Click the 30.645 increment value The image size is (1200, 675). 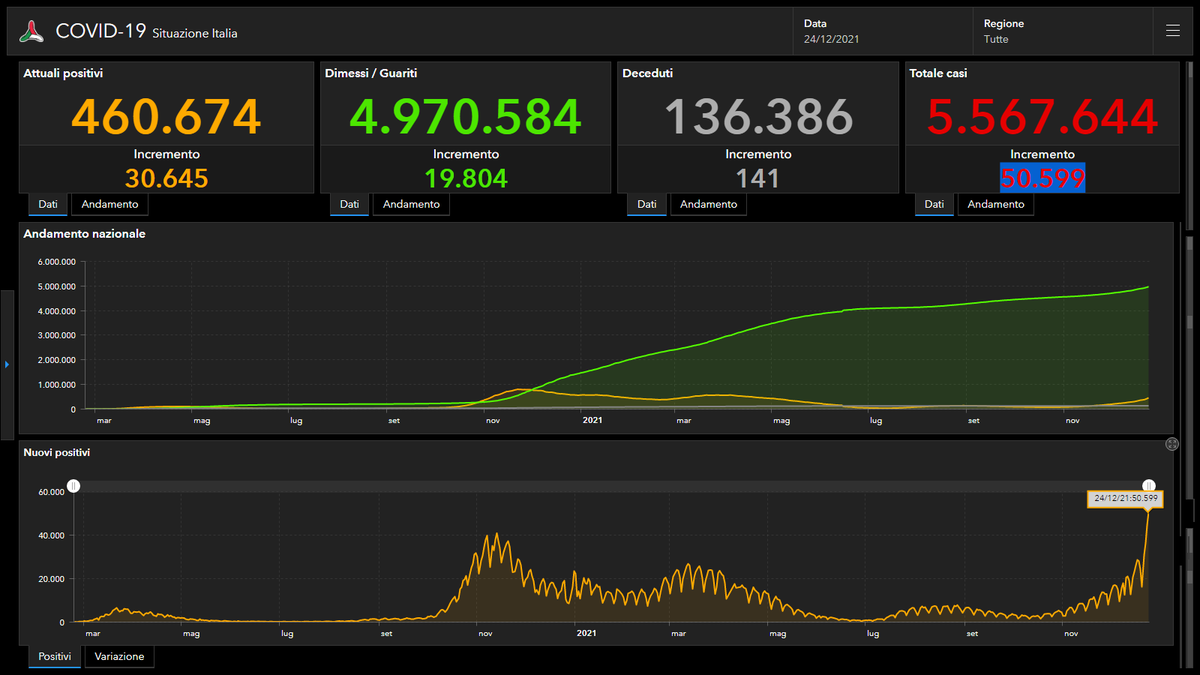pos(167,178)
